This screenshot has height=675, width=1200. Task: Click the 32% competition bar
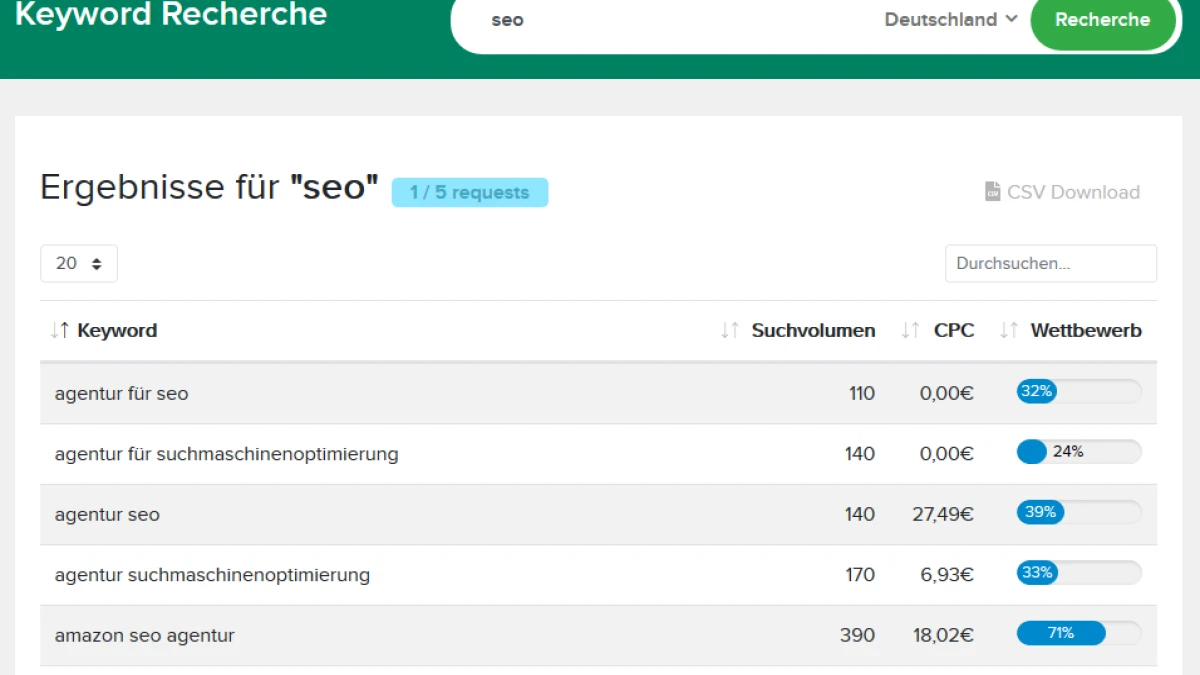tap(1079, 392)
